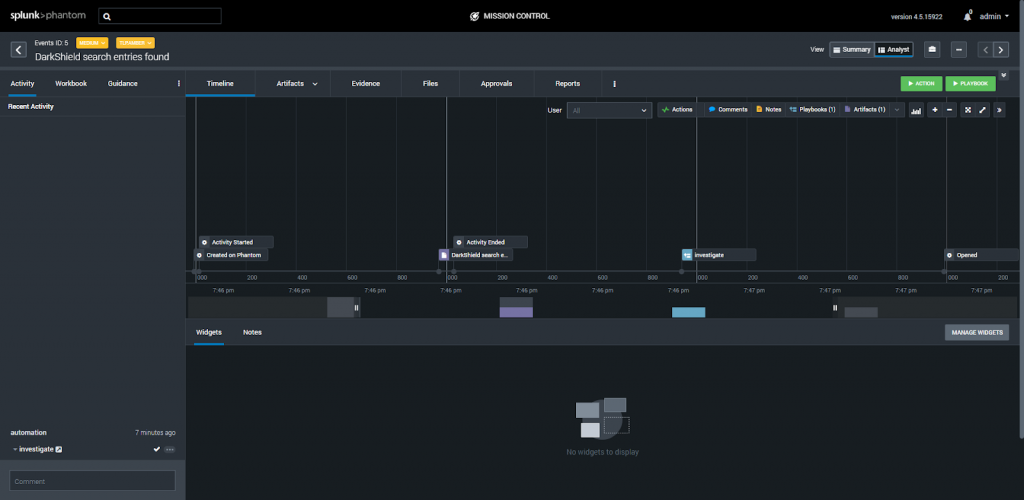Zoom out timeline with minus icon

[x=950, y=110]
